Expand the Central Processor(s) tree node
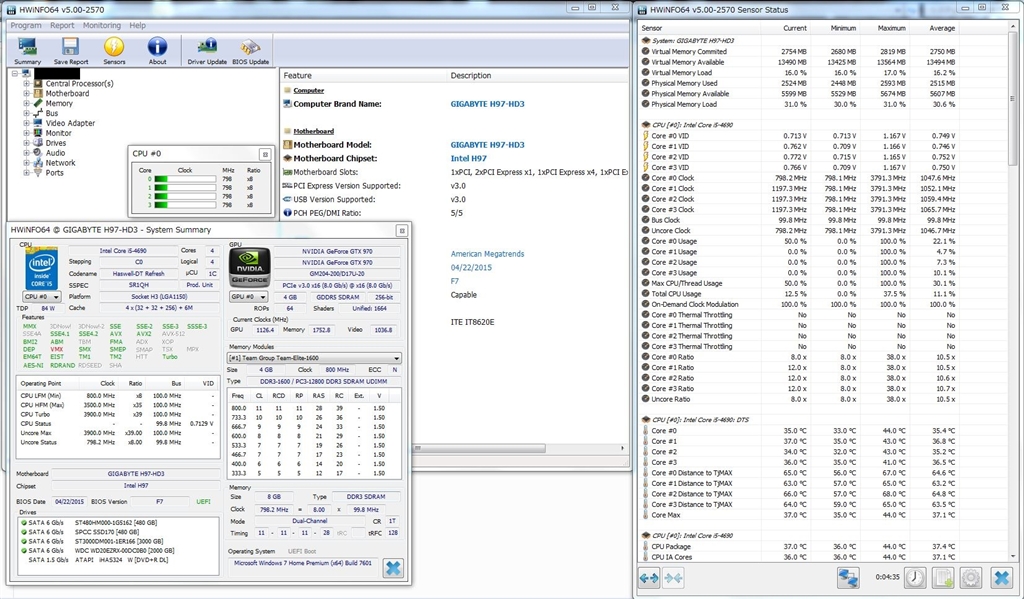Image resolution: width=1024 pixels, height=599 pixels. 27,84
